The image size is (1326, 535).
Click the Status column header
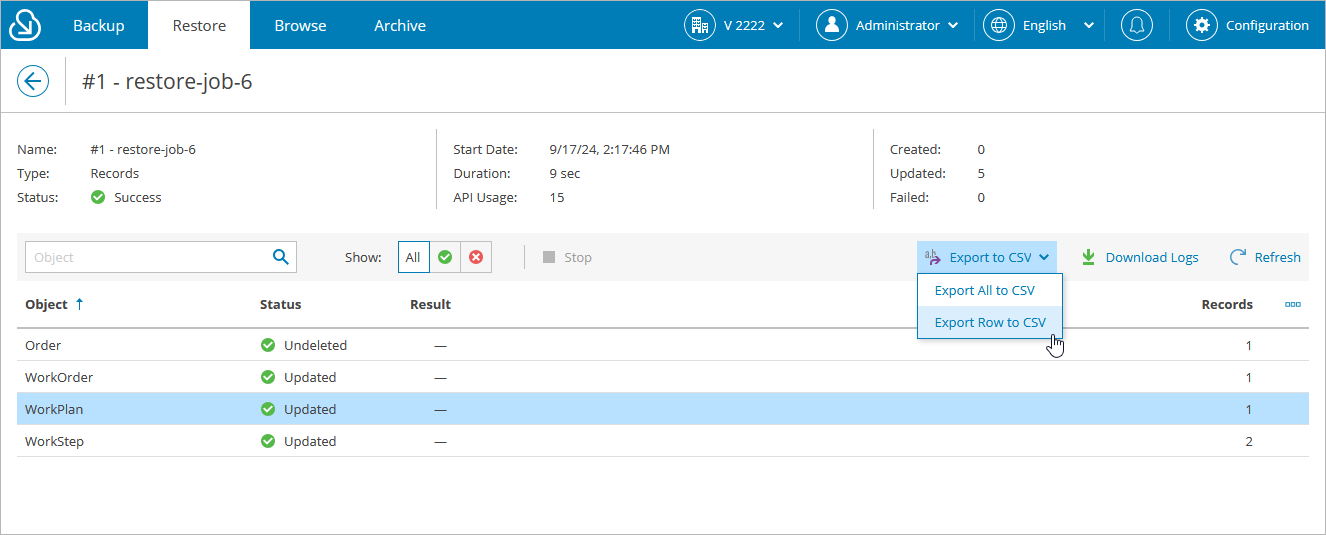(x=280, y=304)
